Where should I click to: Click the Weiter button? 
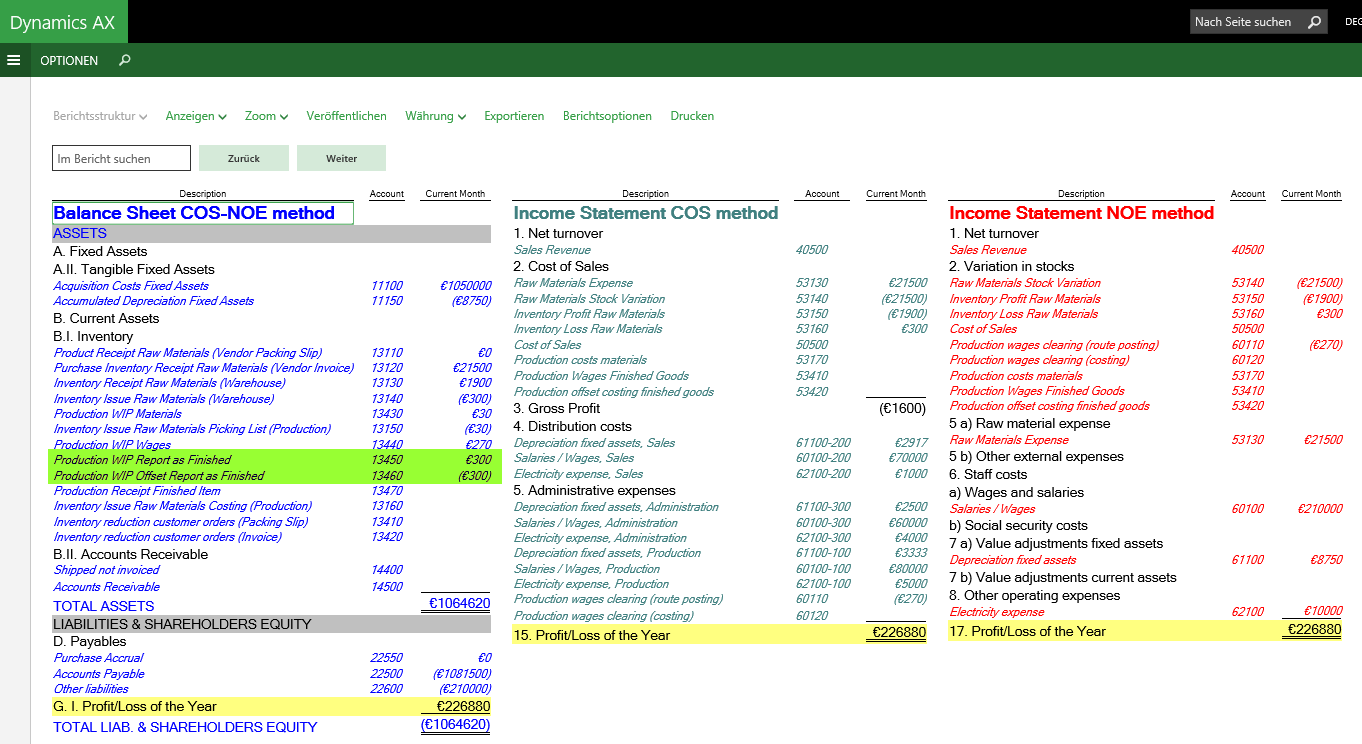(341, 158)
